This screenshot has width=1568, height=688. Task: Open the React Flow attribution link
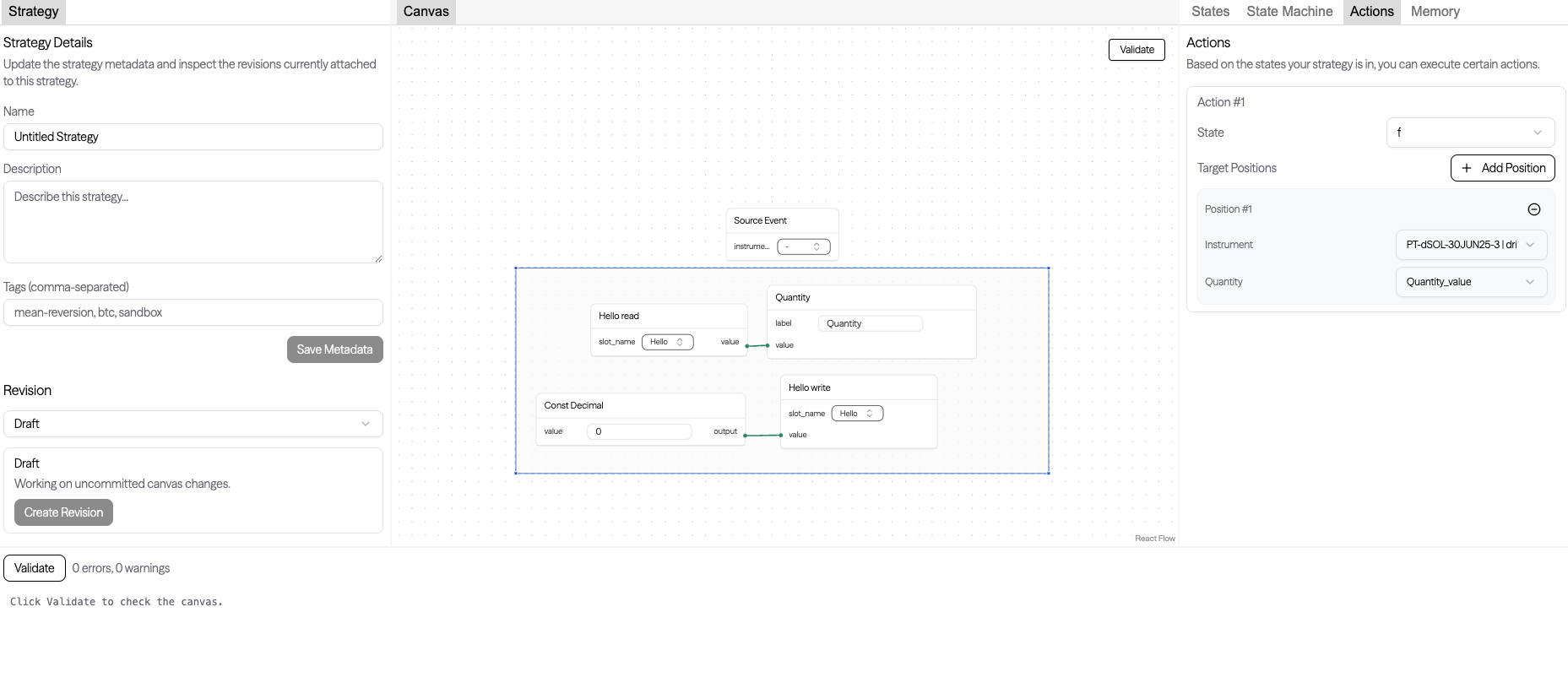point(1154,539)
